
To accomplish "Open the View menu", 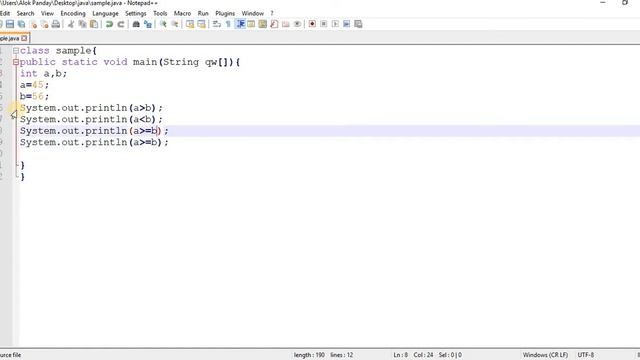I will coord(47,13).
